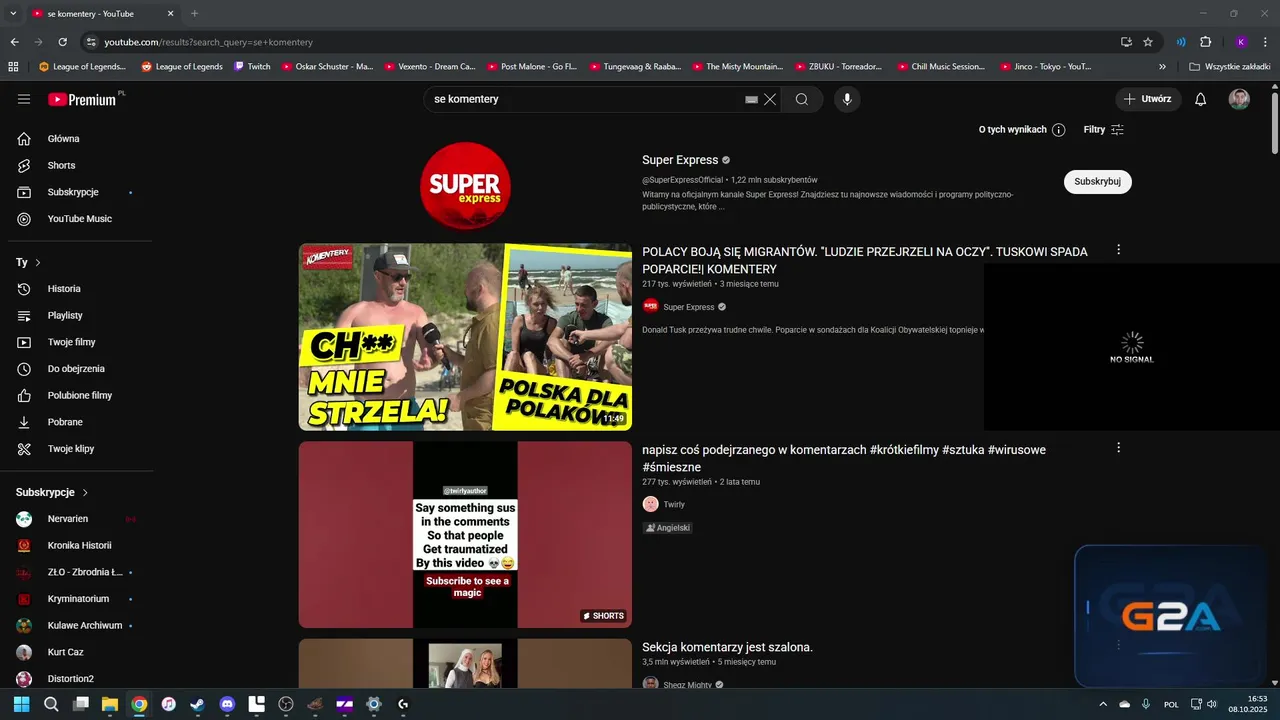
Task: Open File Explorer from the taskbar
Action: [110, 704]
